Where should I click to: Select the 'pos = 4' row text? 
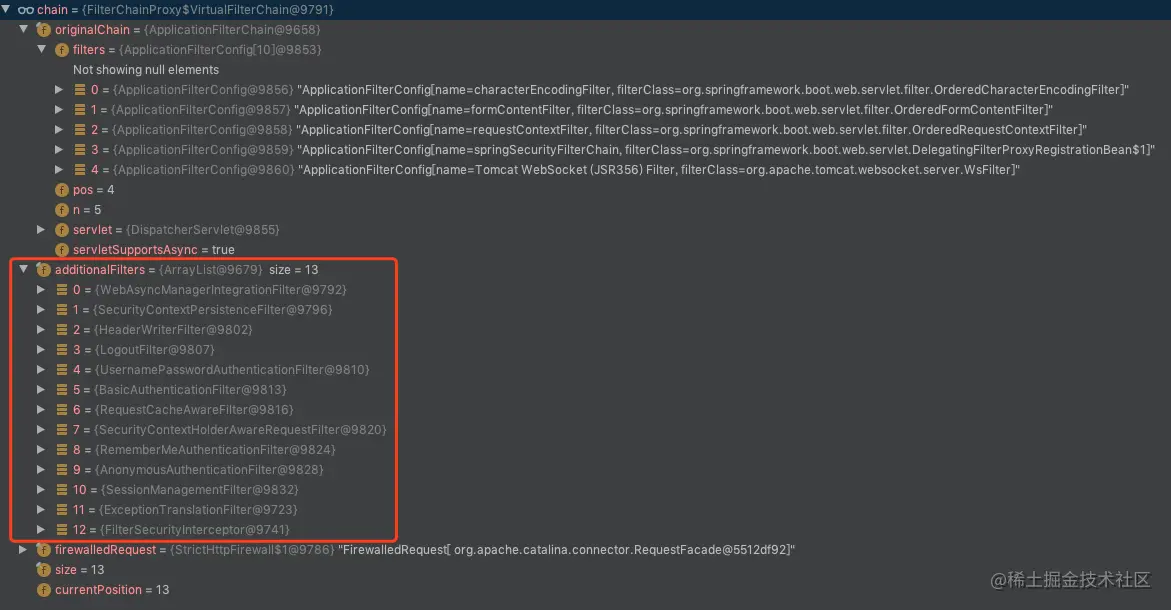click(93, 190)
